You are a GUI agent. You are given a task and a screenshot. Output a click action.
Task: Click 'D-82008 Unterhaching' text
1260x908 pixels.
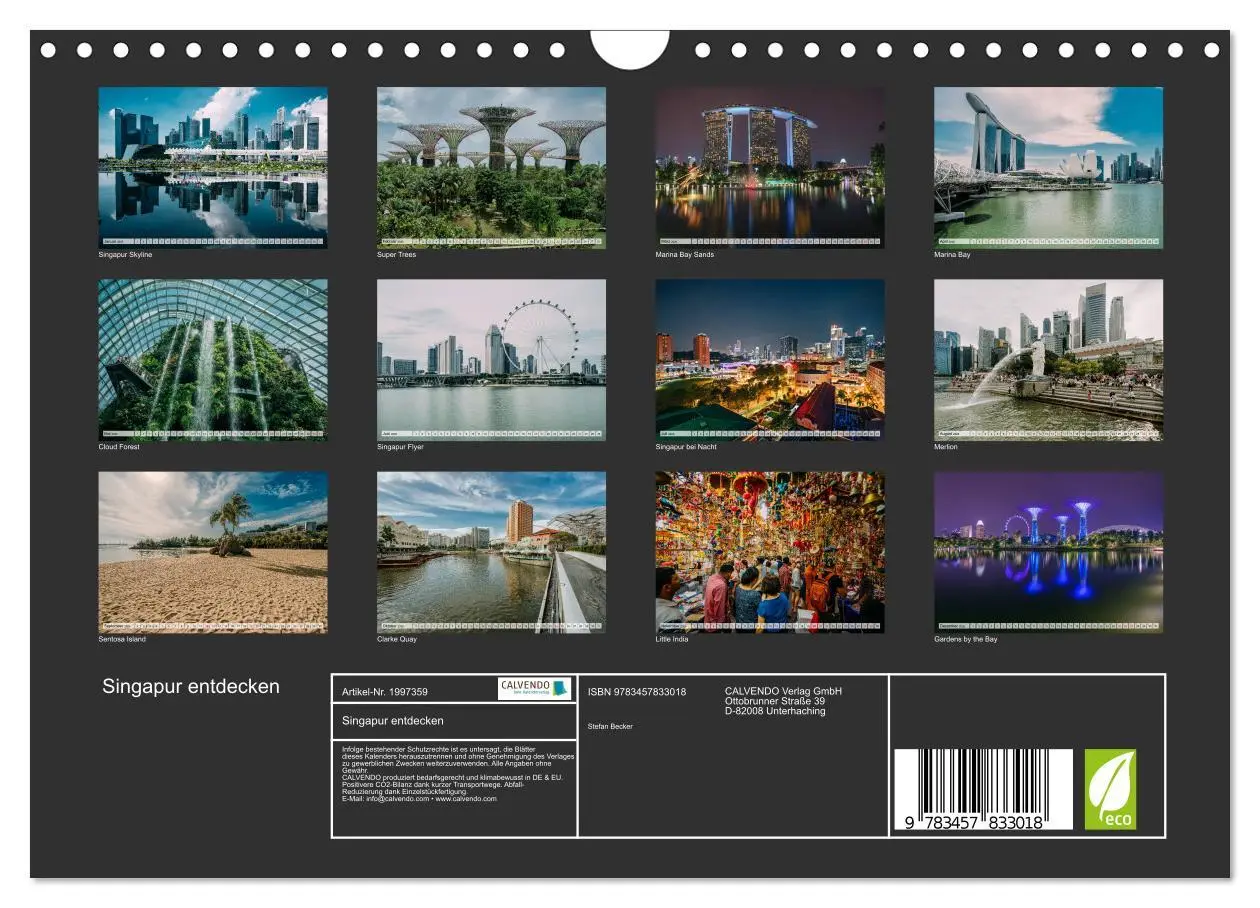(775, 711)
